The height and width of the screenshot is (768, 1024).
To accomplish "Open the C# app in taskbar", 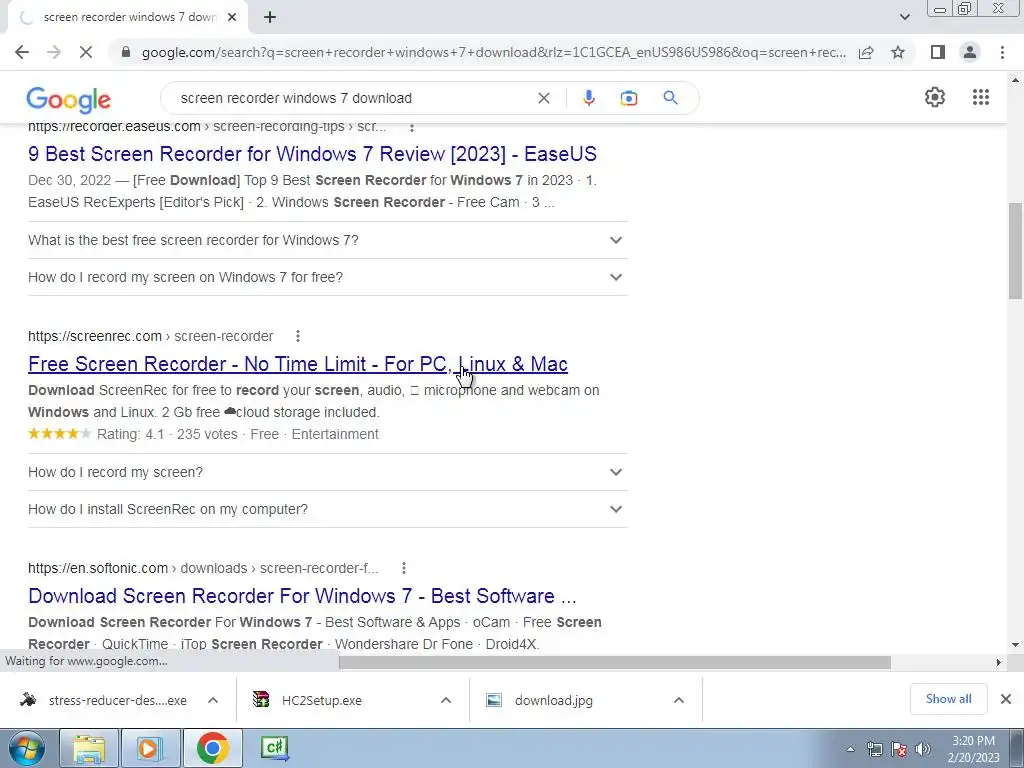I will (x=274, y=748).
